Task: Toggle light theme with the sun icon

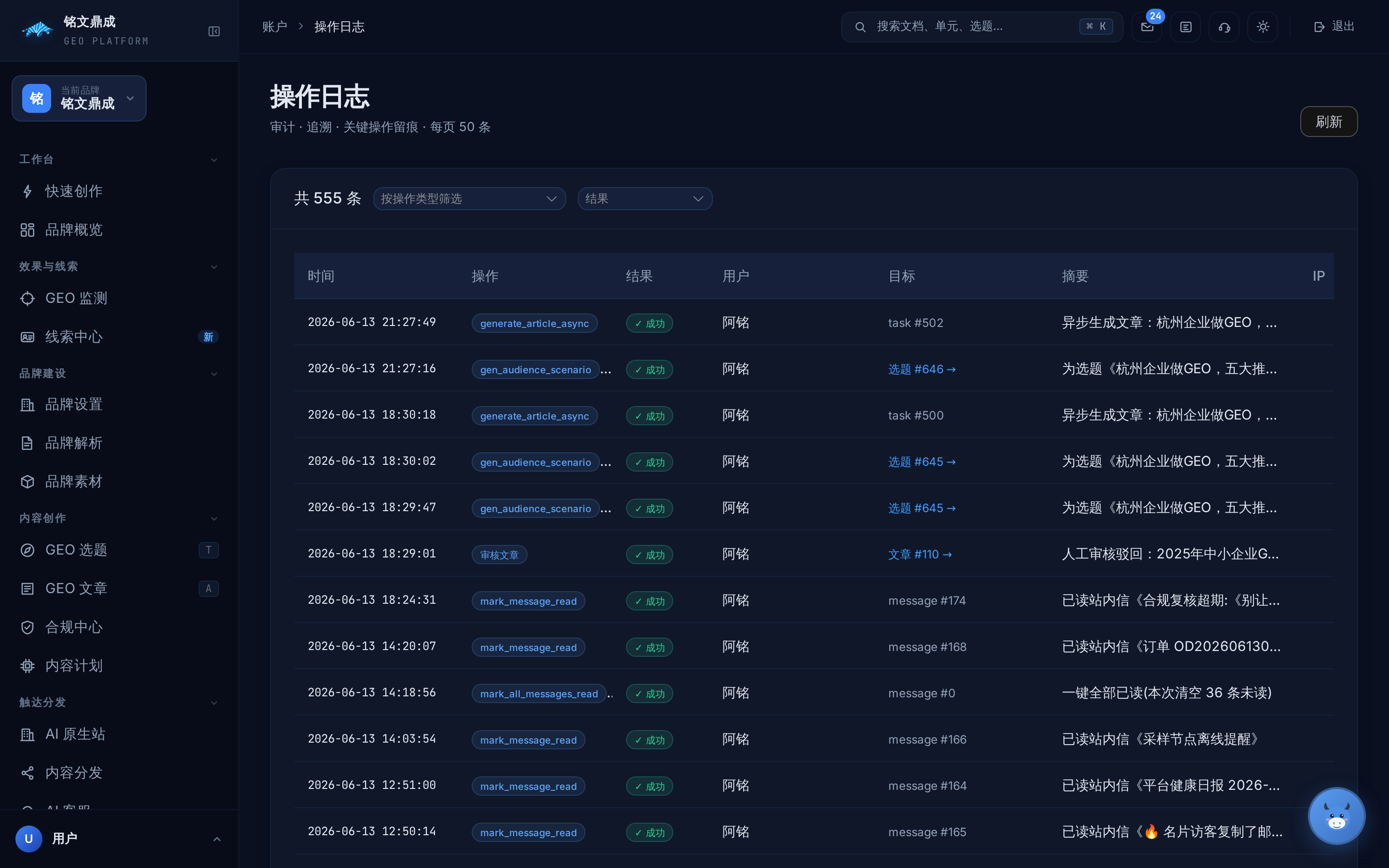Action: pos(1262,27)
